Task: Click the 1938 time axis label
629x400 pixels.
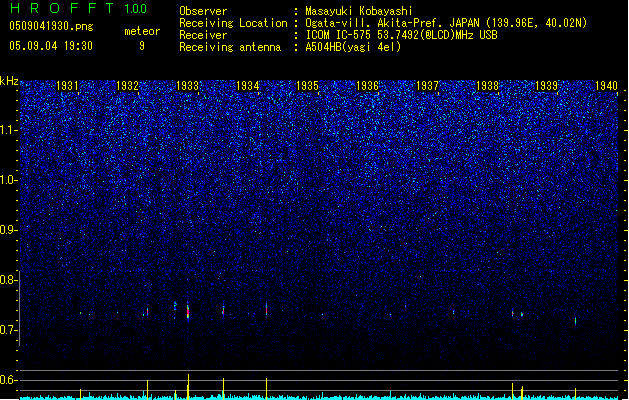Action: point(487,85)
